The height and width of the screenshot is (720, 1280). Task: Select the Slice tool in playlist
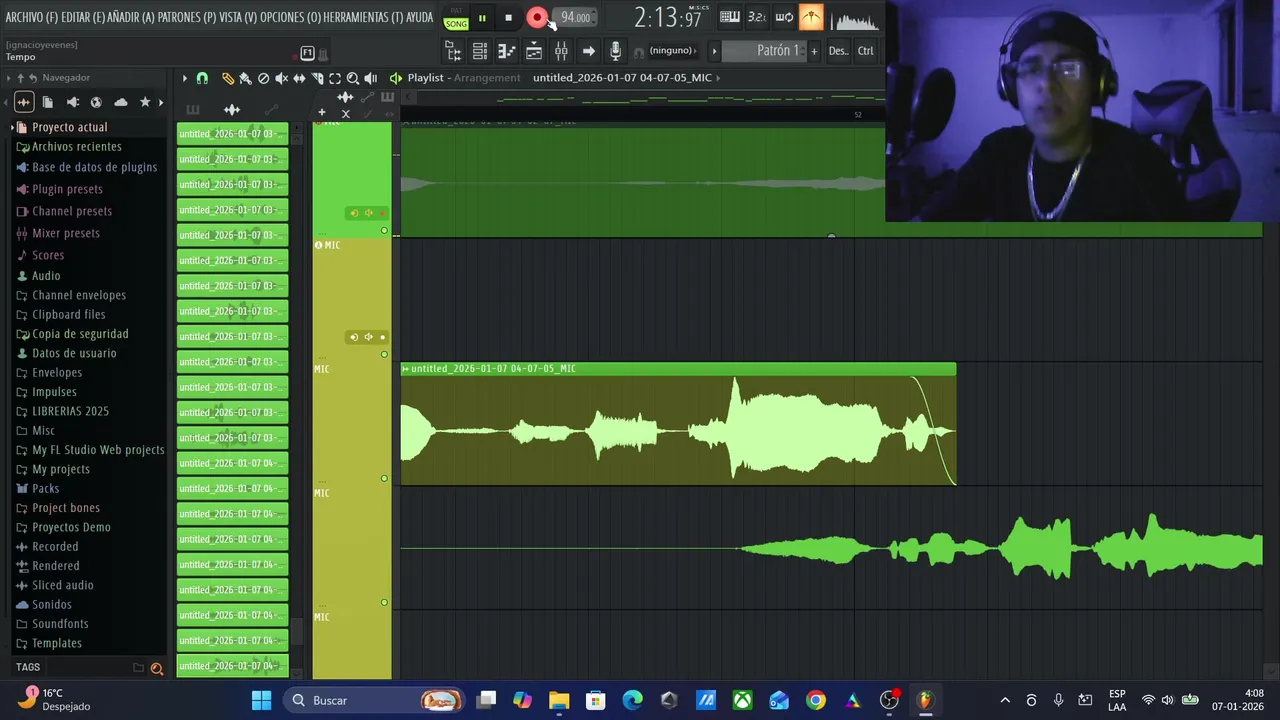pyautogui.click(x=317, y=78)
